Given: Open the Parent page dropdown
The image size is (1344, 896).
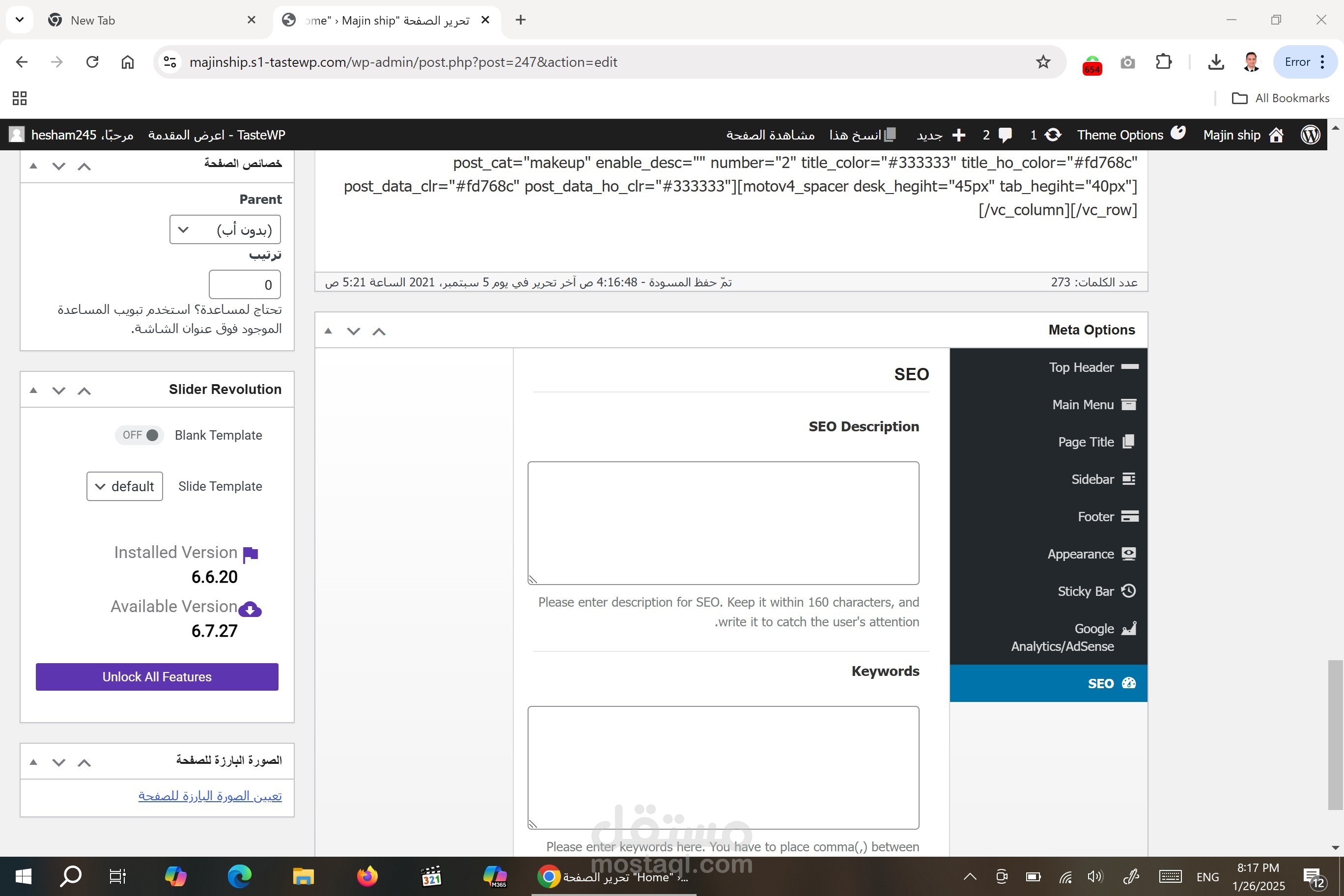Looking at the screenshot, I should tap(224, 230).
